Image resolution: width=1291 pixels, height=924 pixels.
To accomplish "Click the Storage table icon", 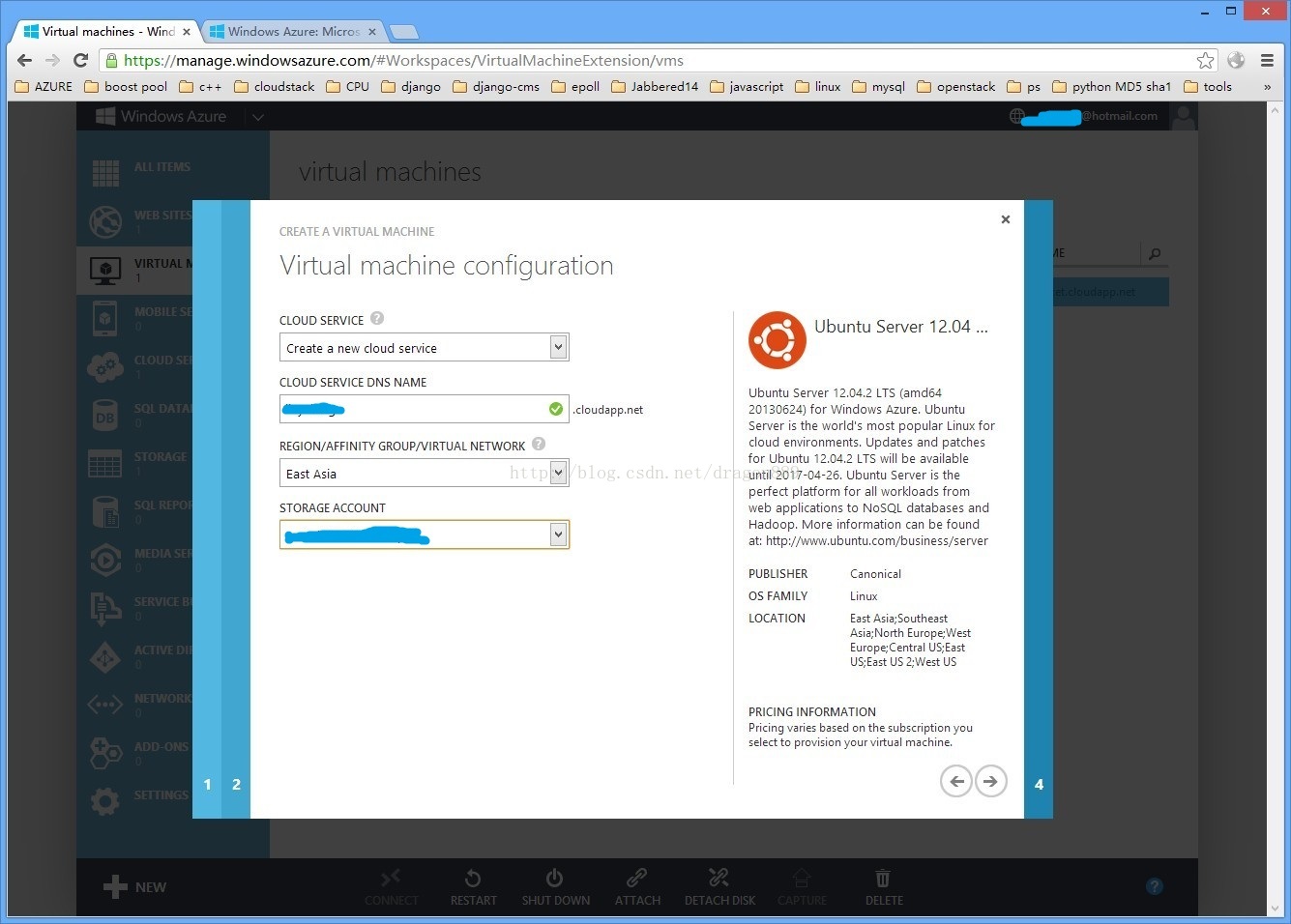I will [x=105, y=464].
